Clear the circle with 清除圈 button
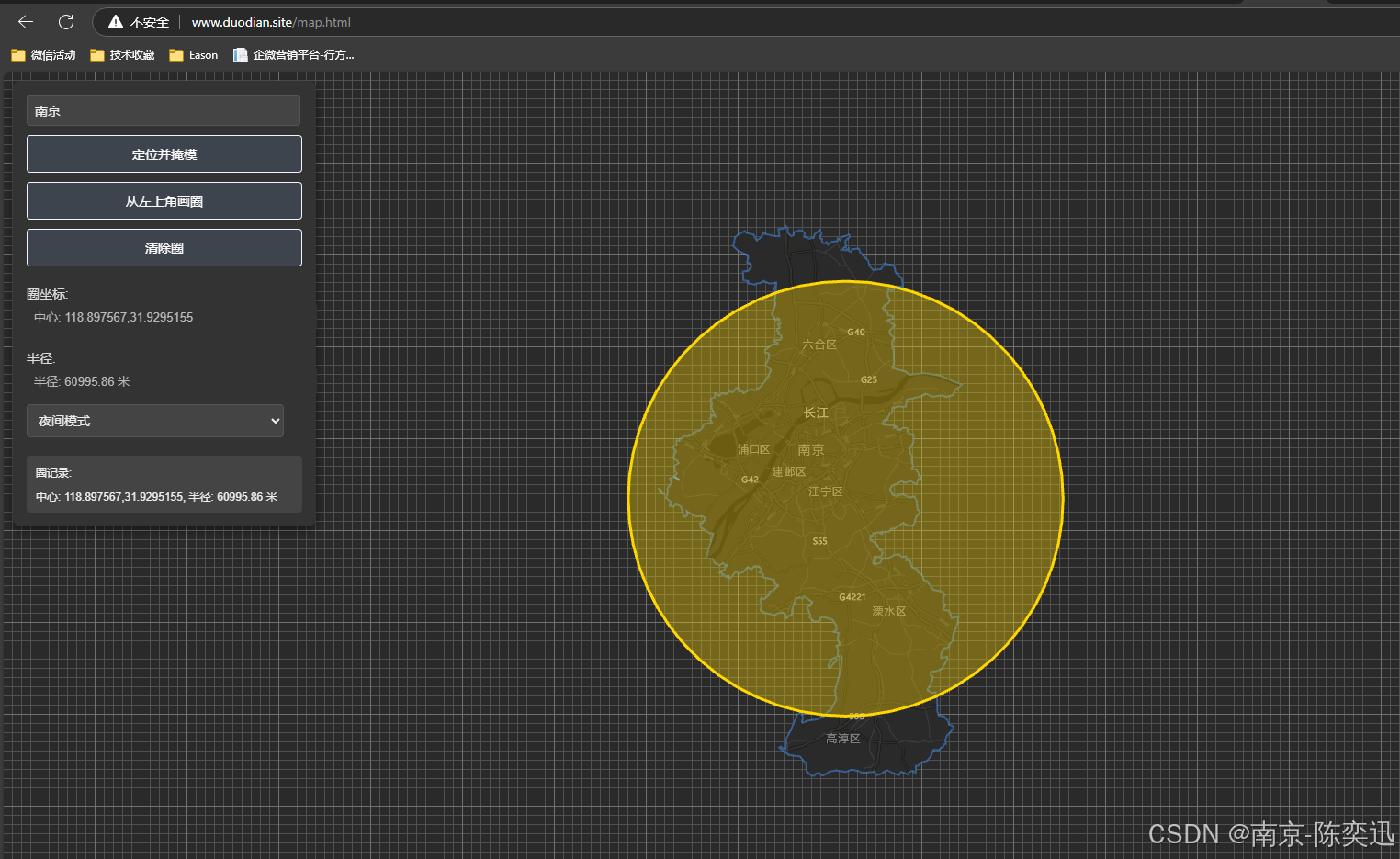1400x859 pixels. click(x=164, y=247)
